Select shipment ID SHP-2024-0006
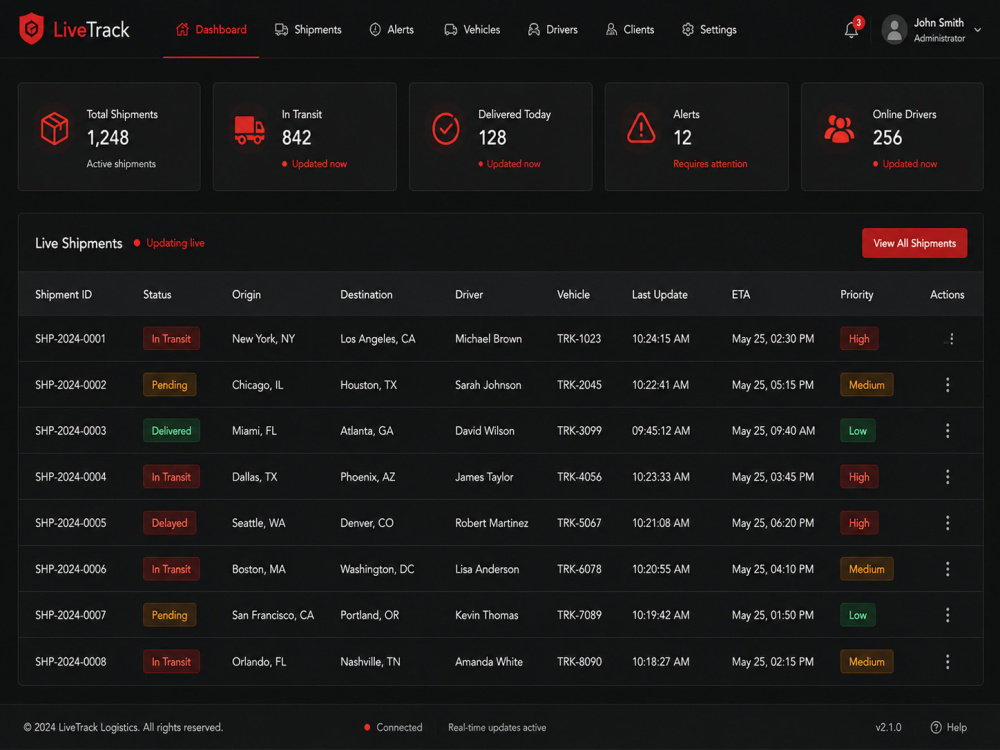The height and width of the screenshot is (750, 1000). click(x=70, y=569)
